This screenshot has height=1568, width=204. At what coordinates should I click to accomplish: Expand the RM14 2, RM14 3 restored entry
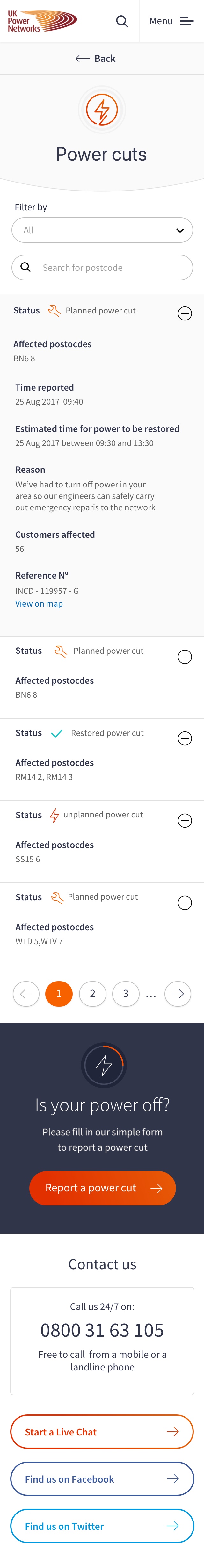185,738
